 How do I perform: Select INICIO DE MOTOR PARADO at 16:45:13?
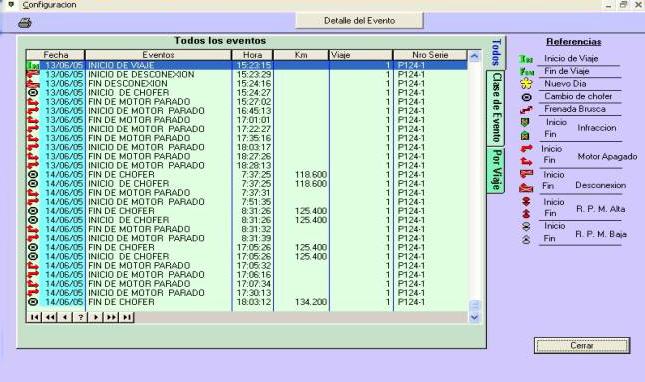pyautogui.click(x=247, y=111)
